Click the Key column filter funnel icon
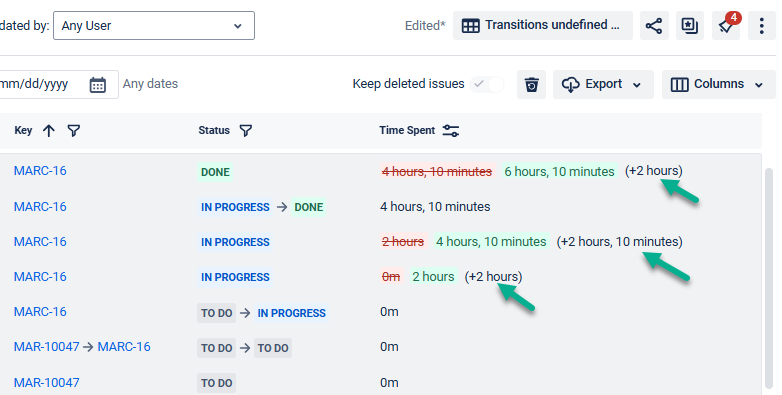Image resolution: width=782 pixels, height=395 pixels. pos(74,131)
